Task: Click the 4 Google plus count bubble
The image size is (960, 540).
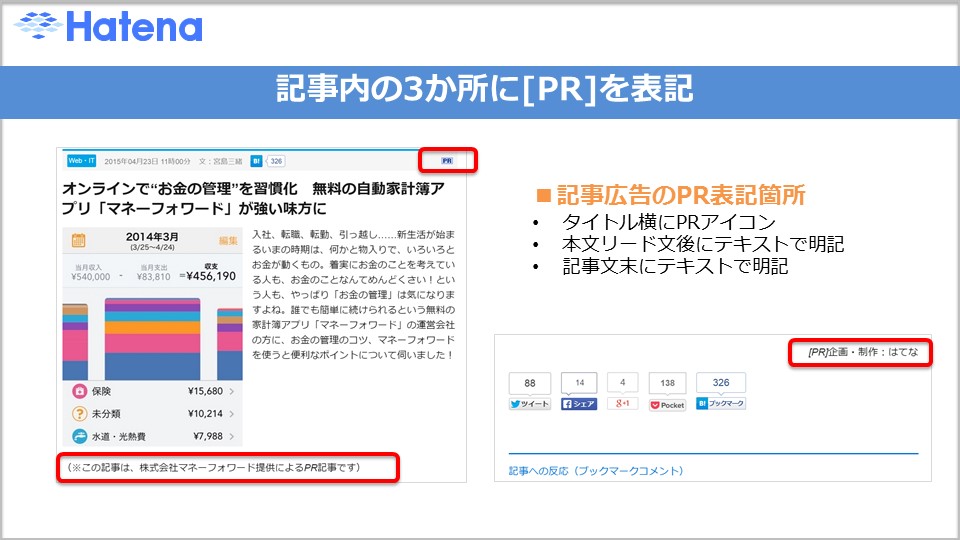Action: [x=623, y=383]
